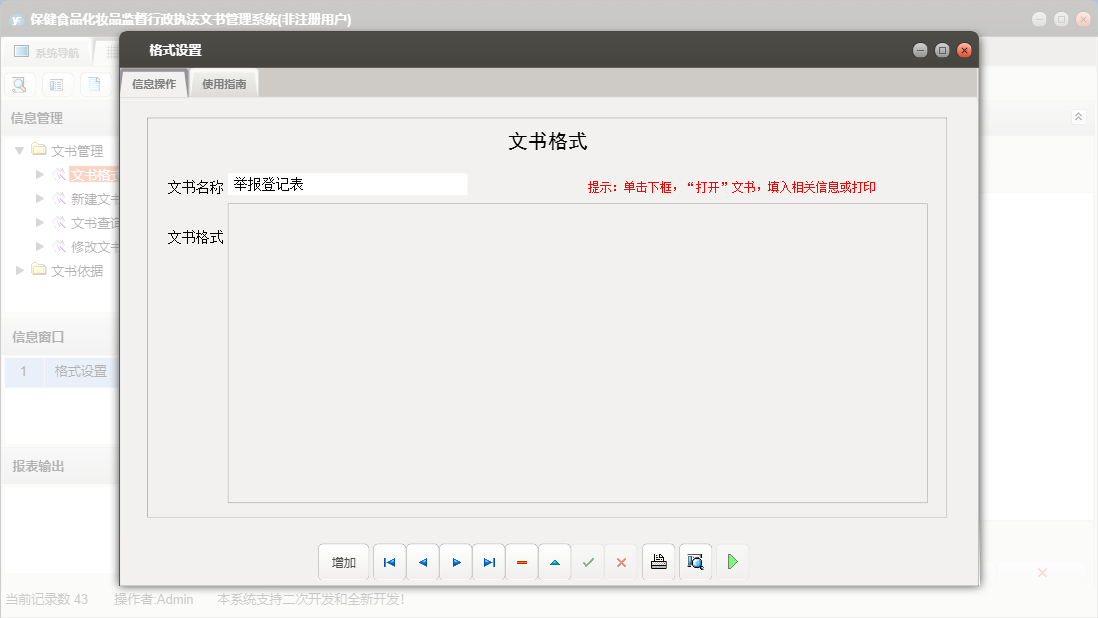Confirm changes with the green checkmark

click(x=588, y=562)
